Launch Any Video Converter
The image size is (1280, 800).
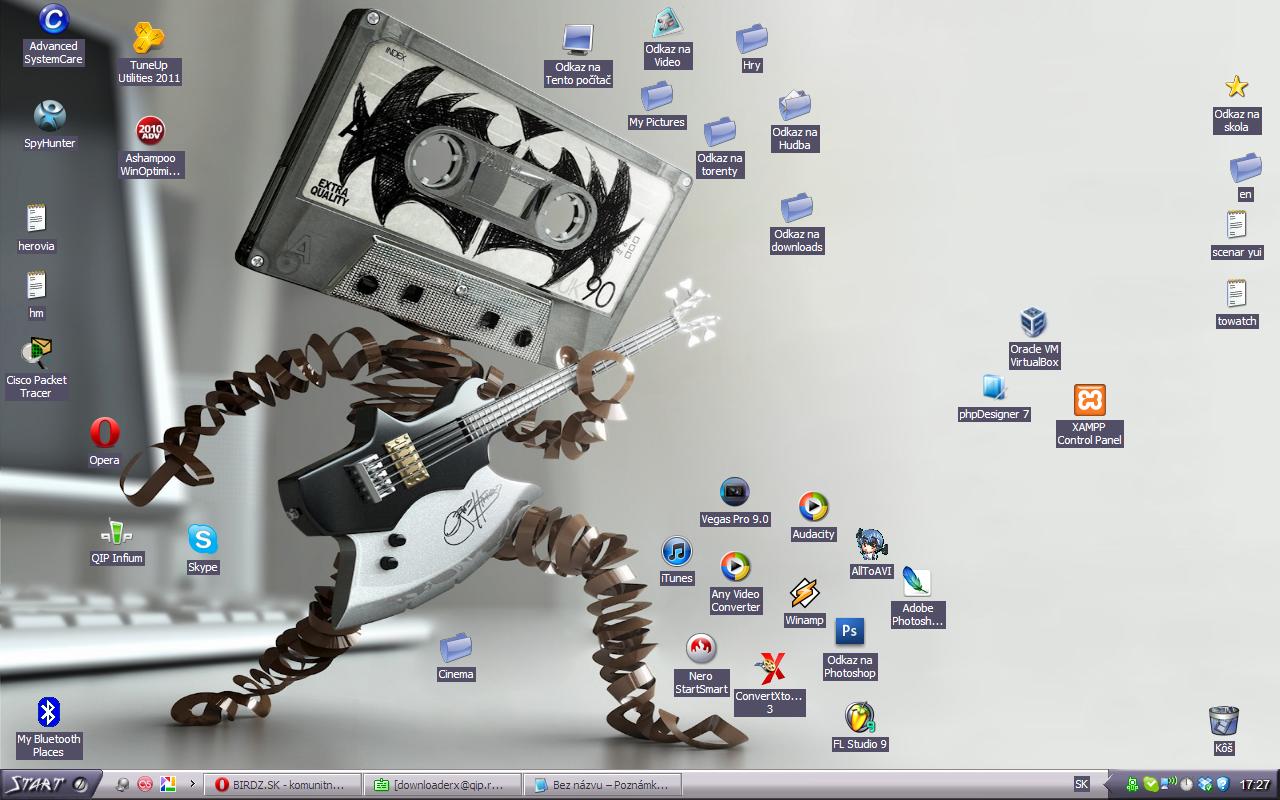(736, 582)
